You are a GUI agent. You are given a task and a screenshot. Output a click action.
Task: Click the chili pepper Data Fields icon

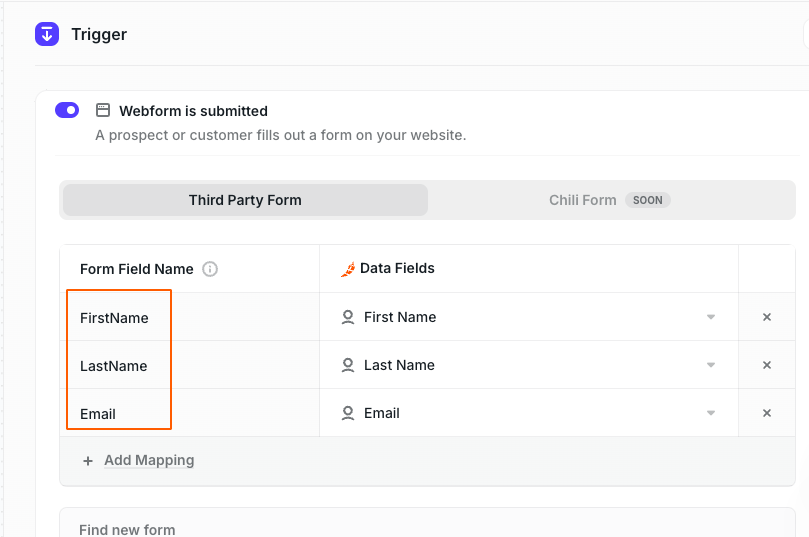(x=348, y=269)
